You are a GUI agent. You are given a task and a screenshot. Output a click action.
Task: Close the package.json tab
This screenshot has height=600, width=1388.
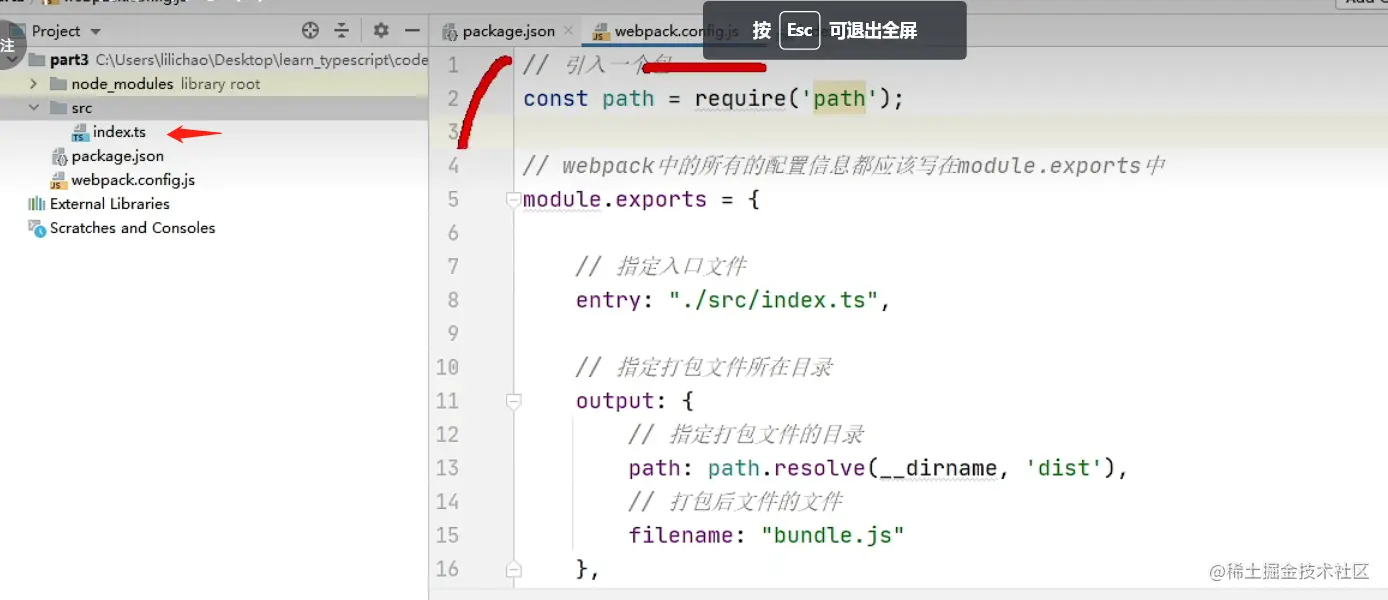569,31
